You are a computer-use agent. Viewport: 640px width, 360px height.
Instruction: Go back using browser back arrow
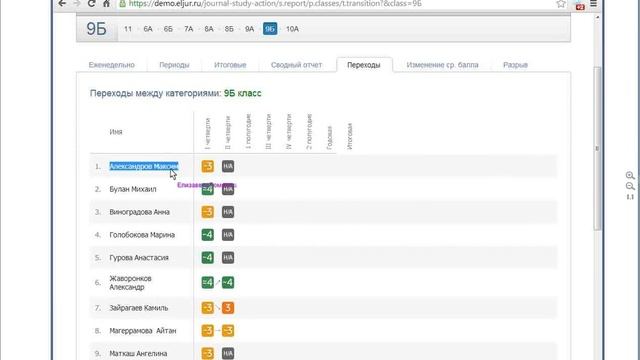[x=62, y=4]
